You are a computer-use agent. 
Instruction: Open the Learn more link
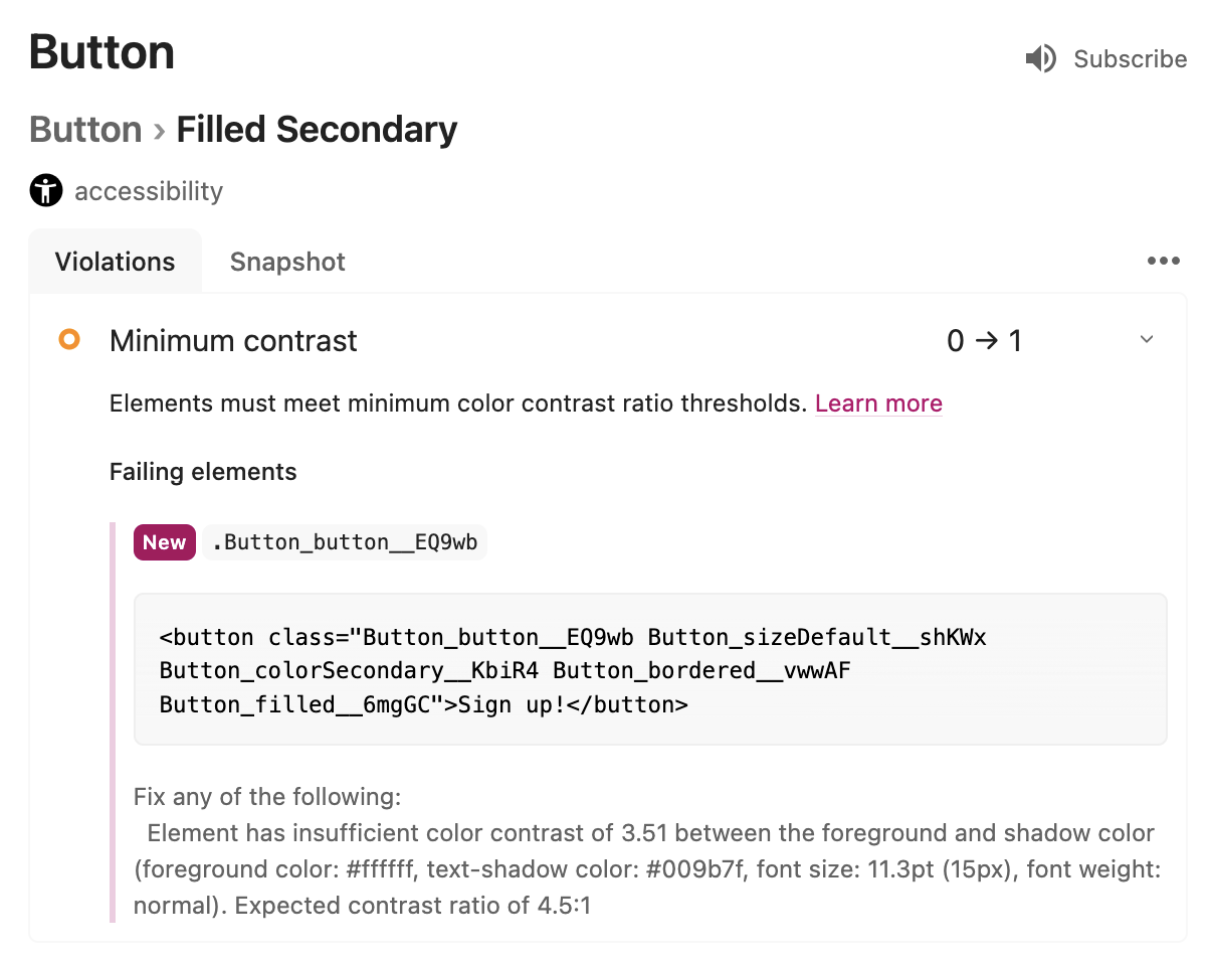click(878, 403)
